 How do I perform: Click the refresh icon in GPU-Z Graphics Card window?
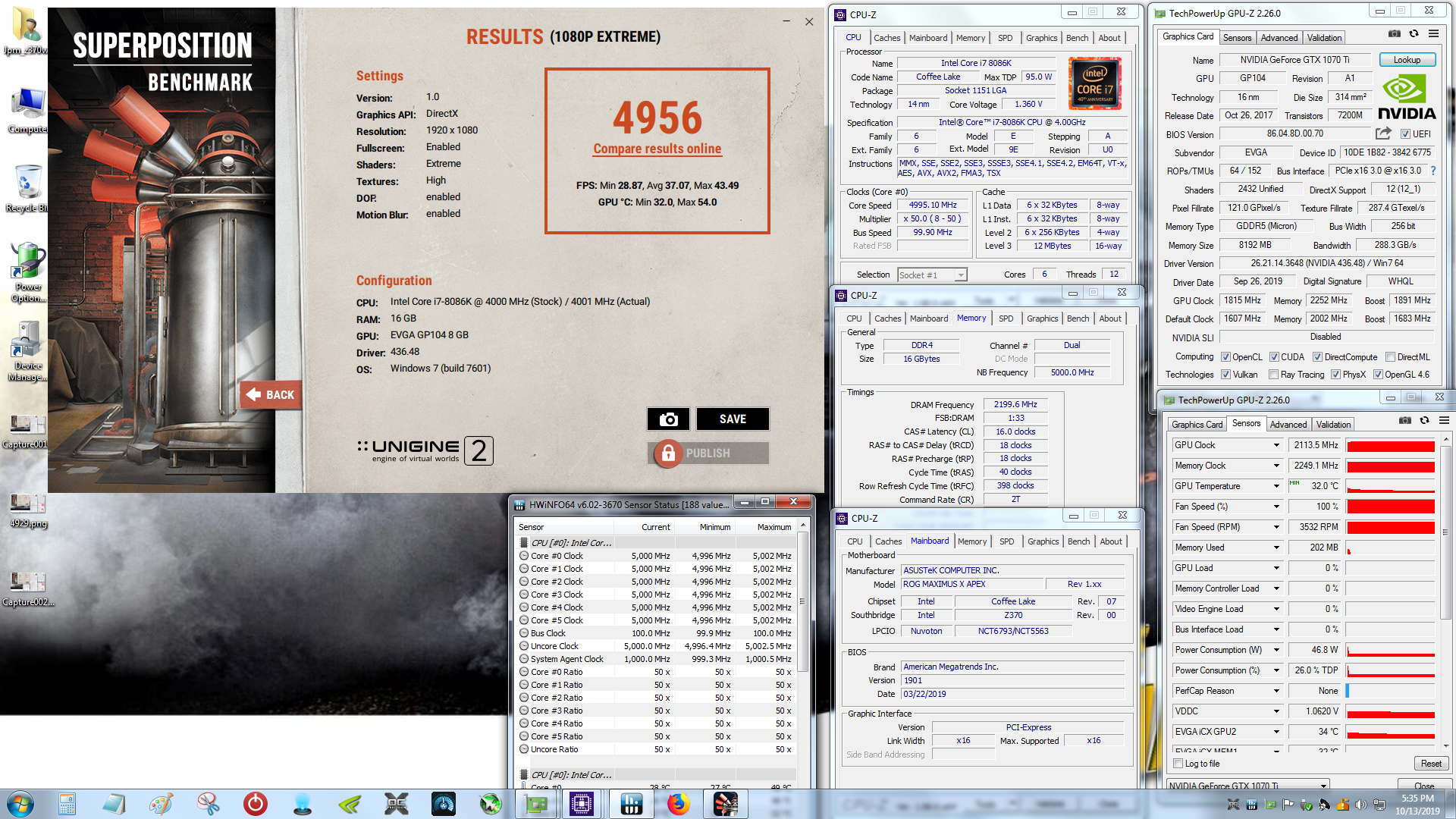(x=1414, y=34)
